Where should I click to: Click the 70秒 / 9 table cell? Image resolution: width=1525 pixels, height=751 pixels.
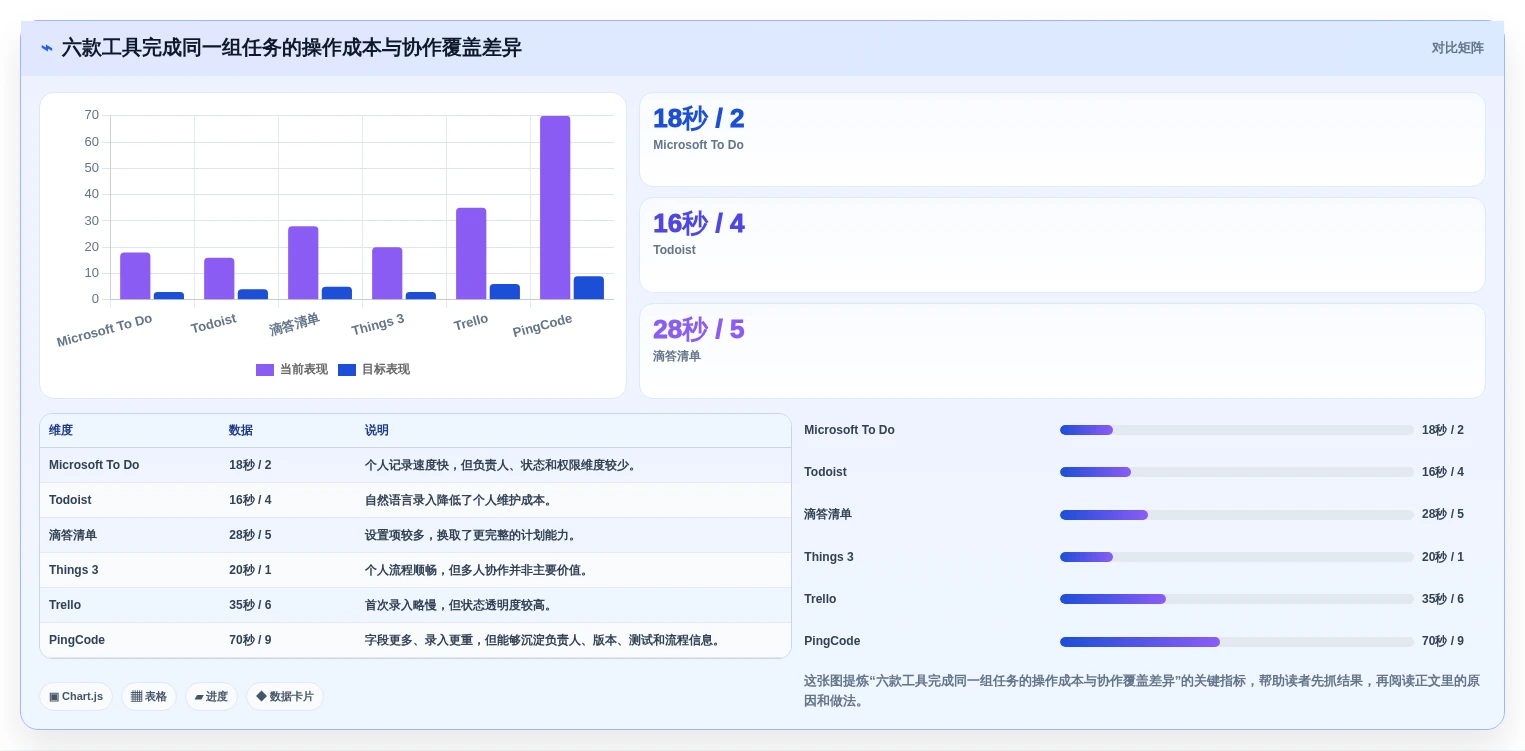pos(250,640)
